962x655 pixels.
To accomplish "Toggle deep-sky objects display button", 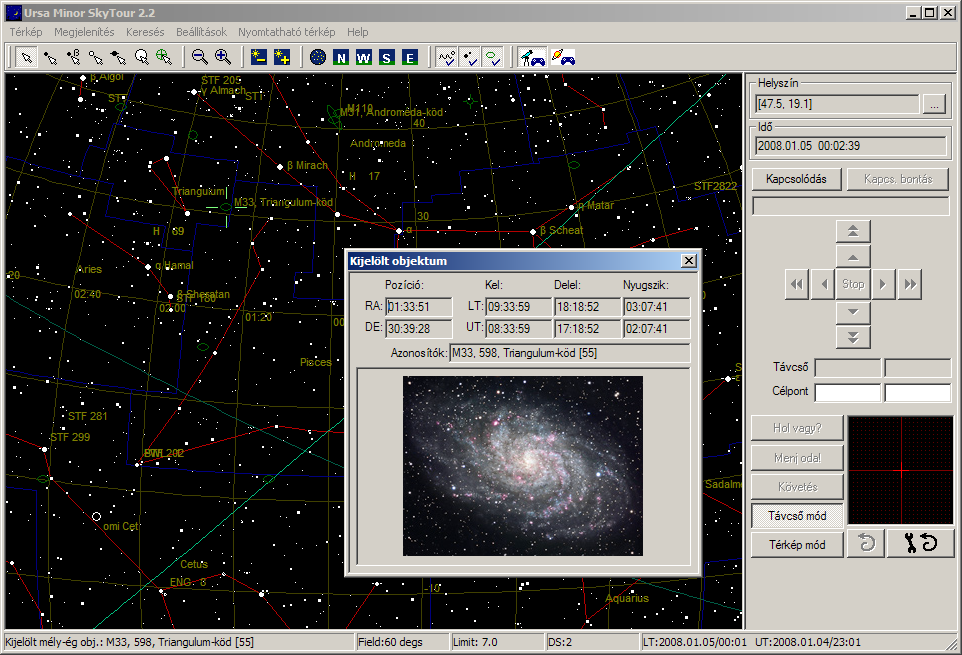I will click(x=493, y=57).
